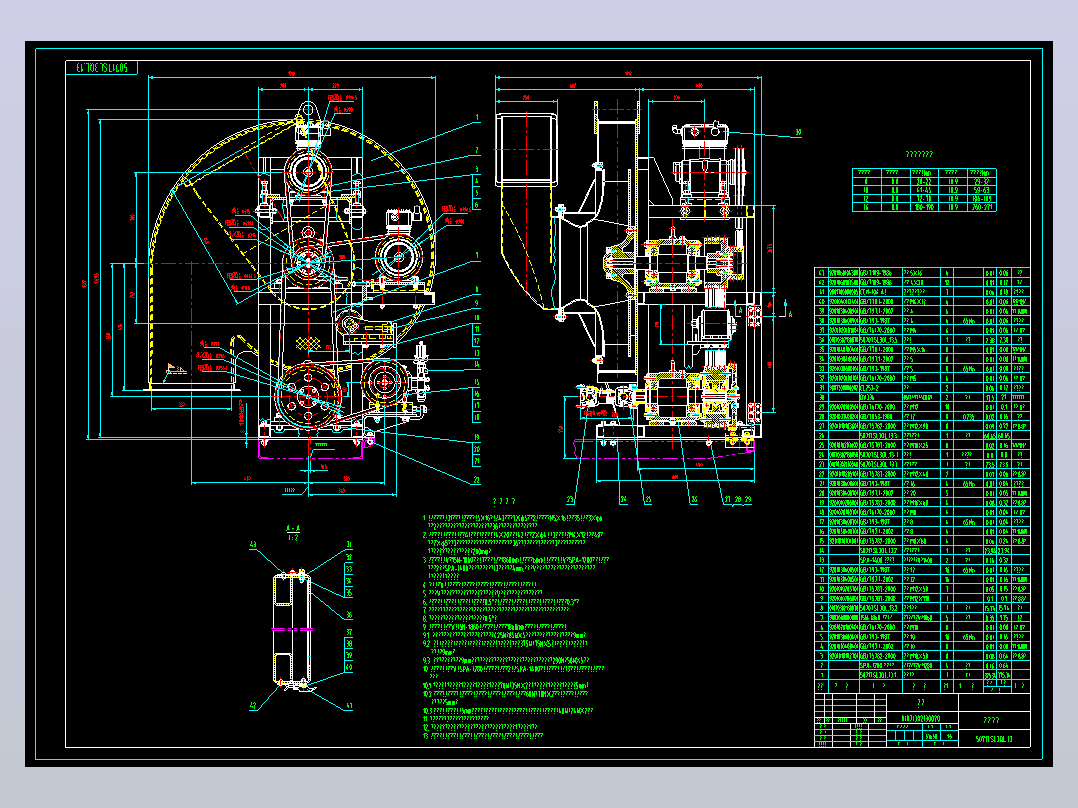Screen dimensions: 1078x808
Task: Select balloon number 26 below the side view
Action: pyautogui.click(x=693, y=500)
